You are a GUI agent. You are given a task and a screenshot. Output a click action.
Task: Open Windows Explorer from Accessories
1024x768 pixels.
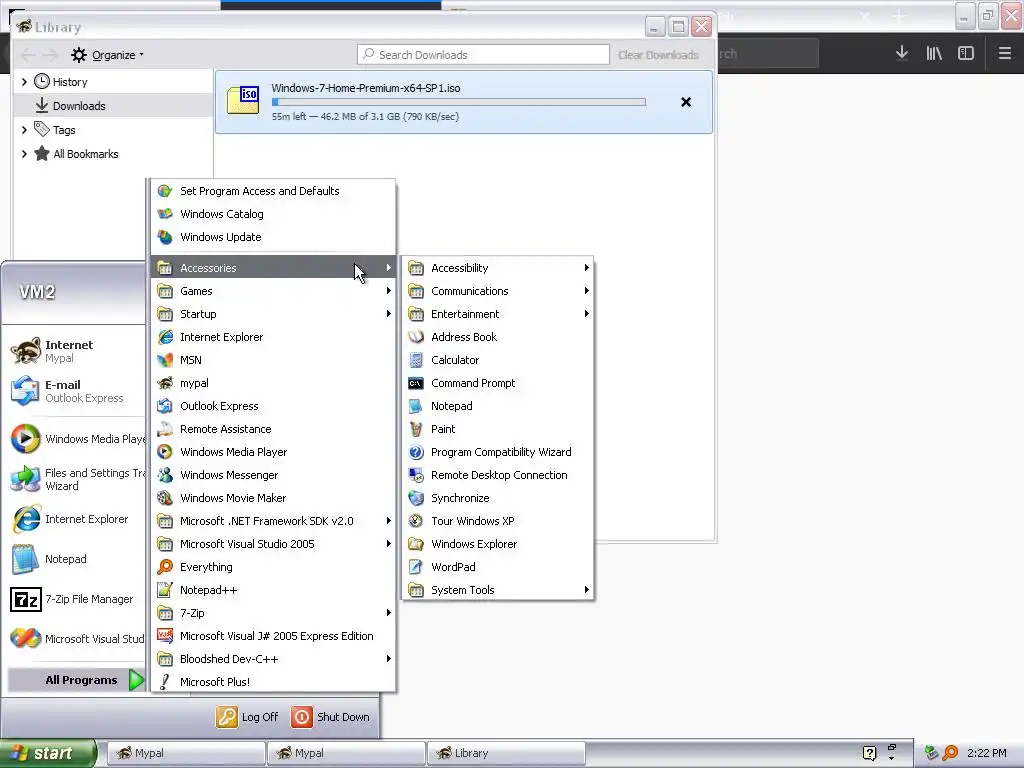pyautogui.click(x=497, y=544)
